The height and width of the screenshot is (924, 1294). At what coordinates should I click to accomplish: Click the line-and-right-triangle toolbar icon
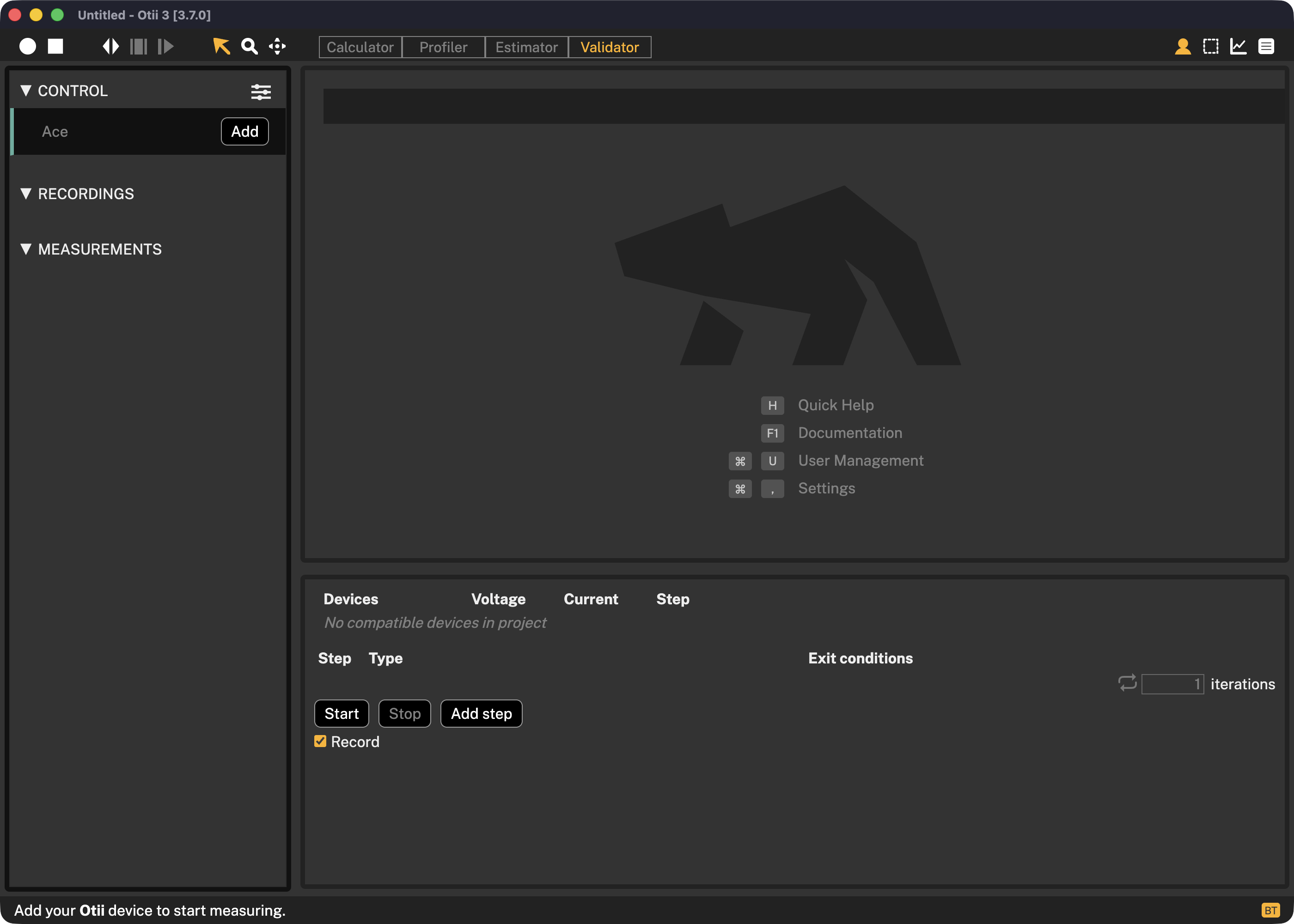coord(165,47)
